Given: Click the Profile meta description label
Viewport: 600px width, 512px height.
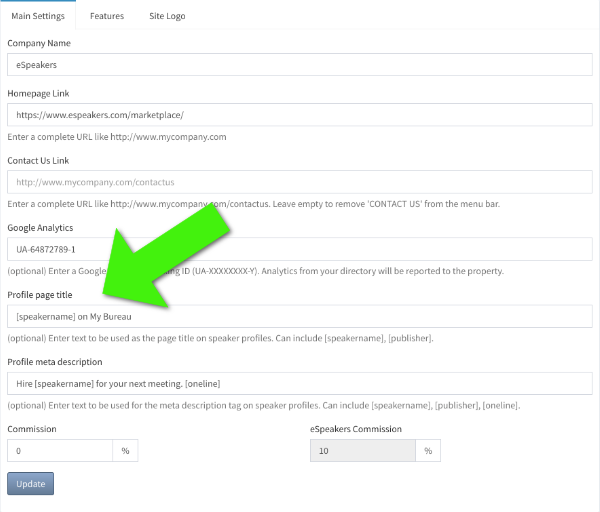Looking at the screenshot, I should tap(55, 362).
